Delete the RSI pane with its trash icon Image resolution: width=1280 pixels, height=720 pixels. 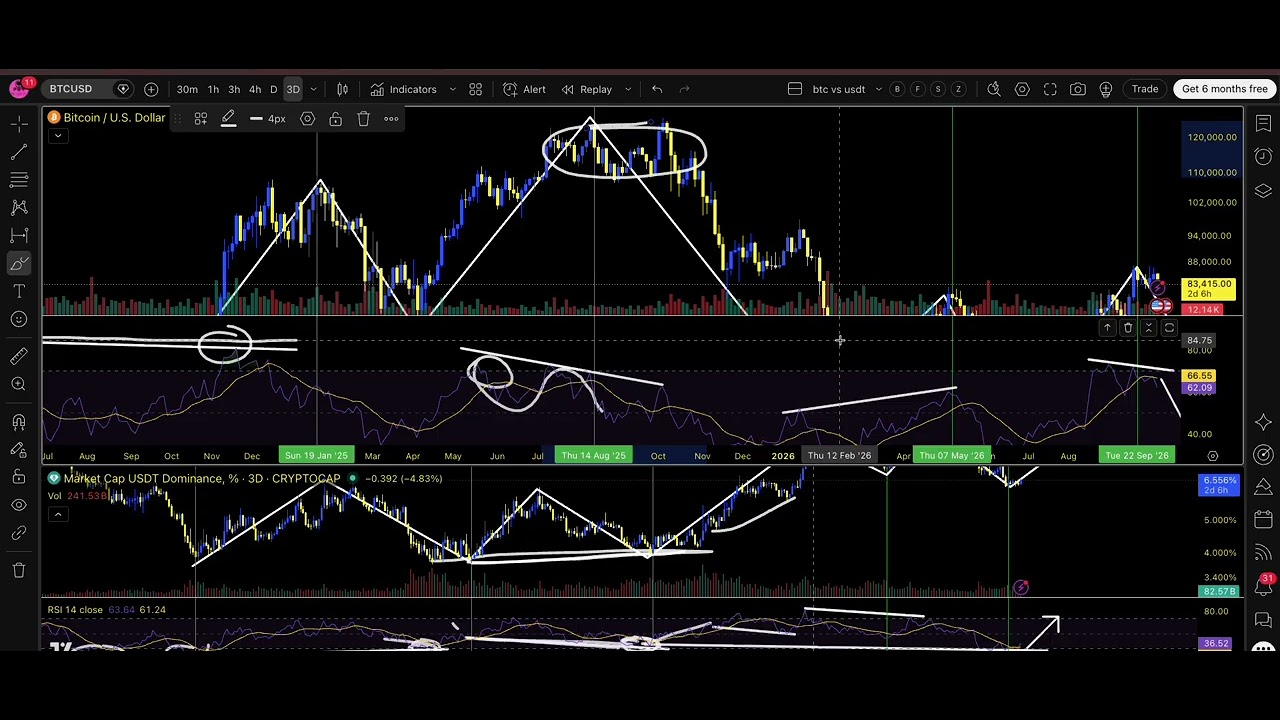[x=1128, y=328]
